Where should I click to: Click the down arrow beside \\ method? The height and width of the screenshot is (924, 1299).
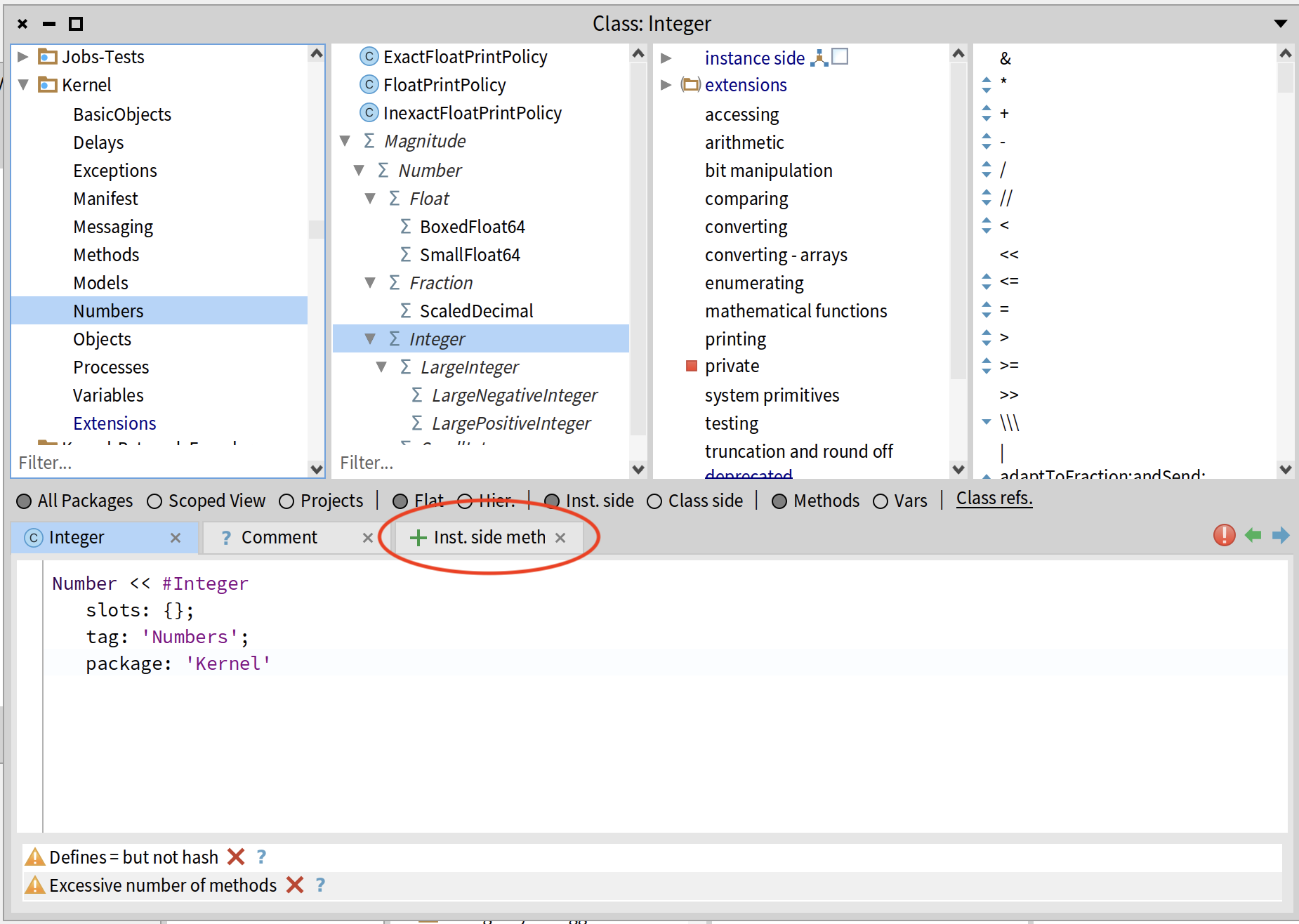987,422
